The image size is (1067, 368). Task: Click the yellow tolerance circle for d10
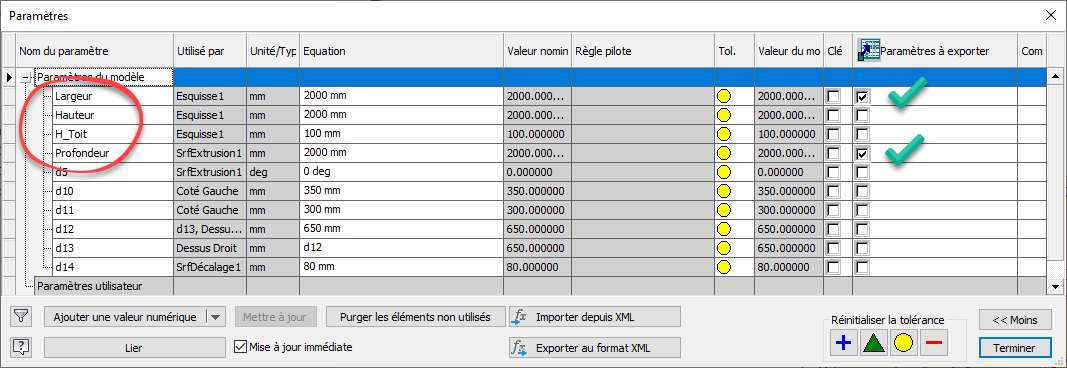724,191
